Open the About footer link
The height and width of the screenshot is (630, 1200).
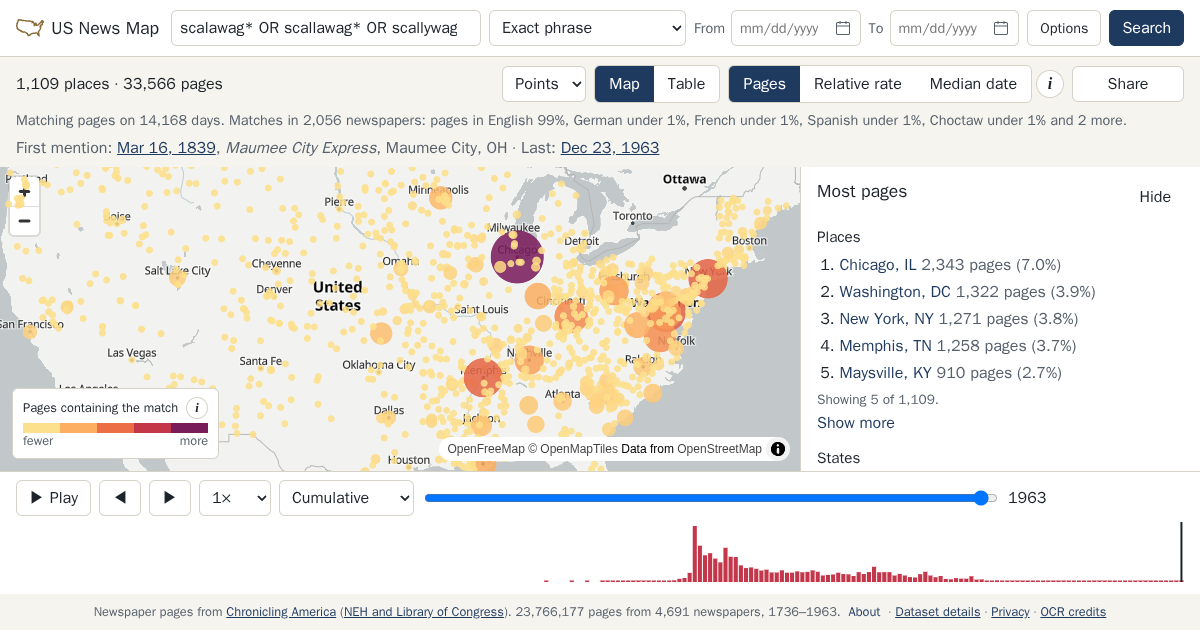click(864, 612)
